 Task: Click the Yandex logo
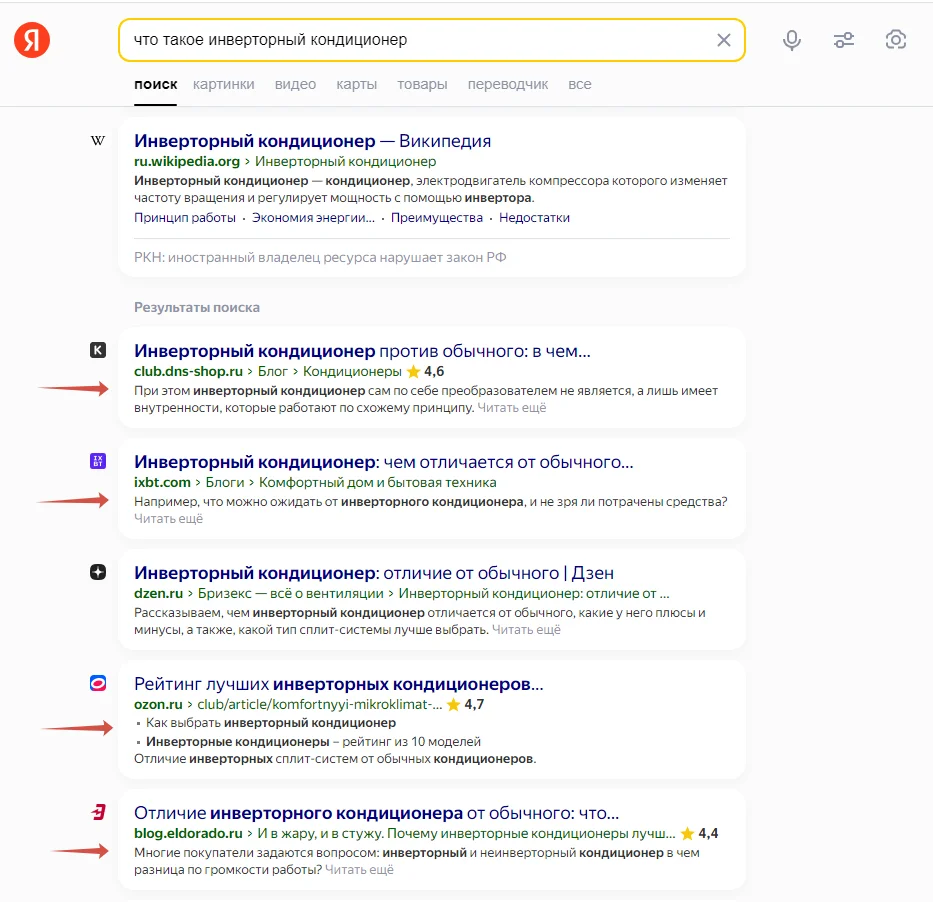(31, 40)
